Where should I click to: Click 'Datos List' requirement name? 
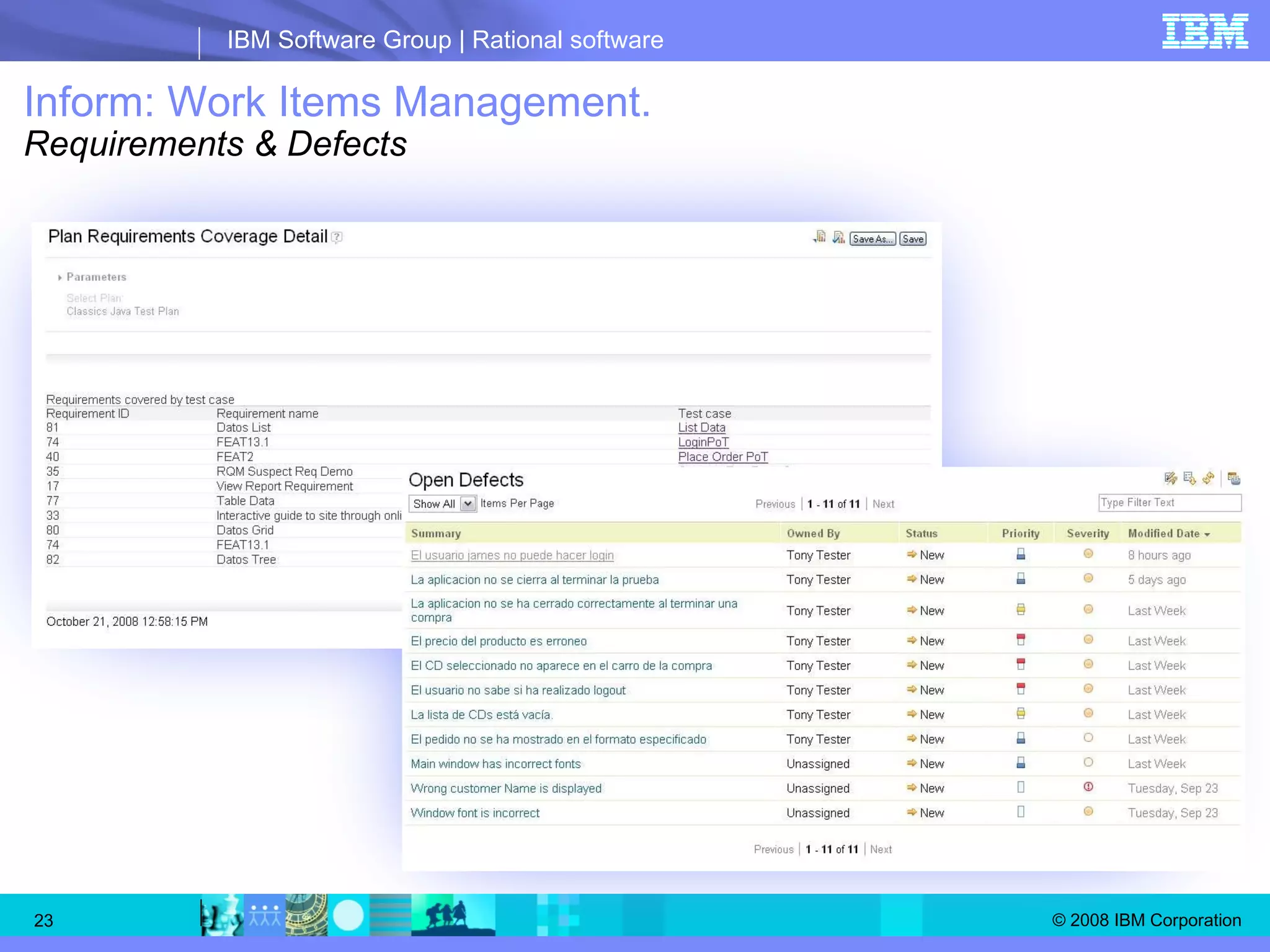point(244,428)
